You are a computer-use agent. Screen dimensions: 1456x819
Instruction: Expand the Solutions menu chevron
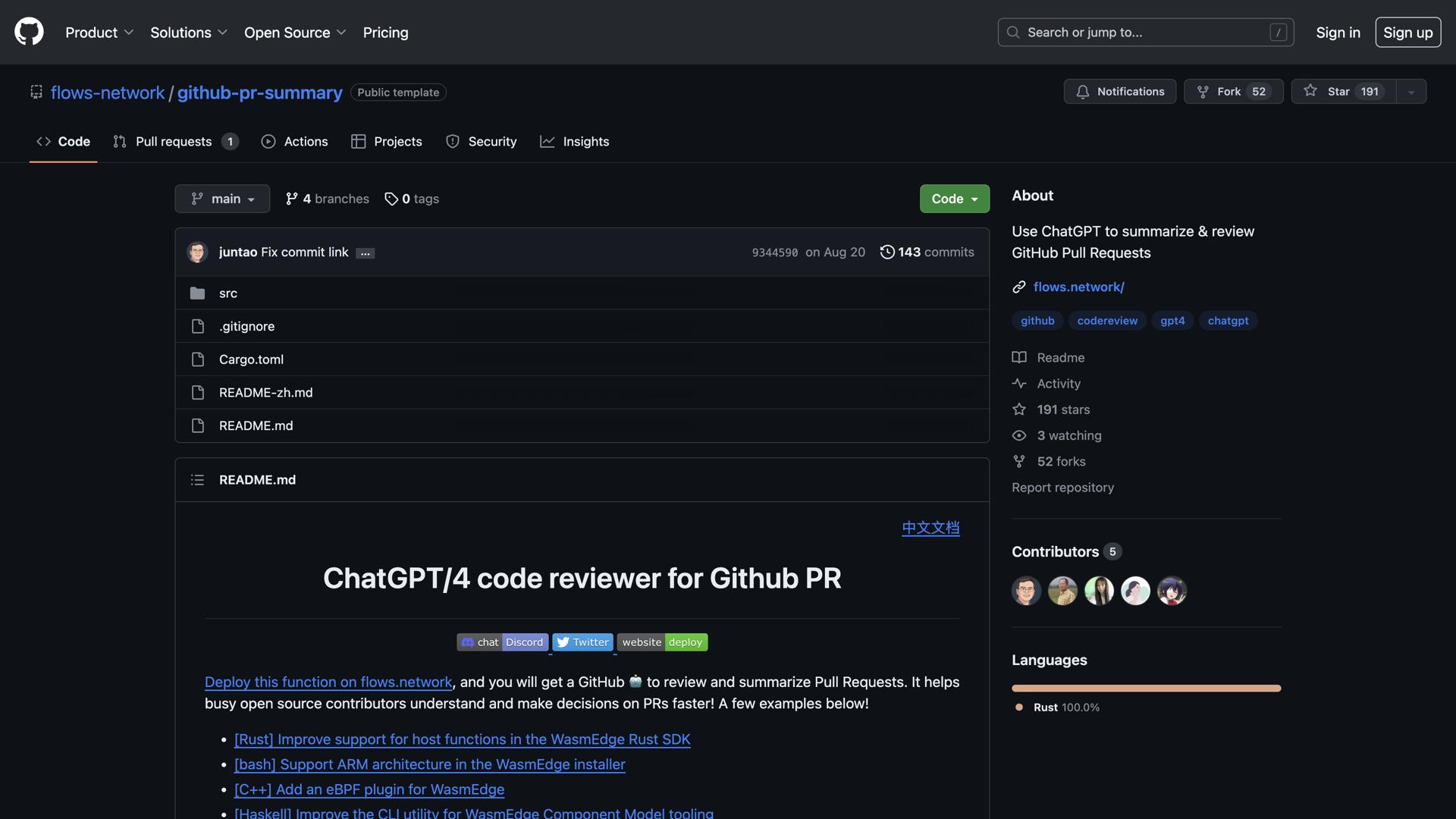[x=222, y=33]
